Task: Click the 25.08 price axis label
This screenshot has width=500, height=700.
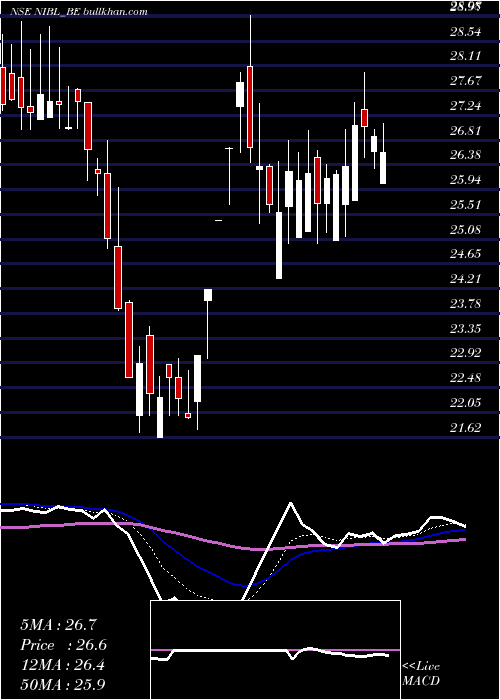Action: (x=467, y=230)
